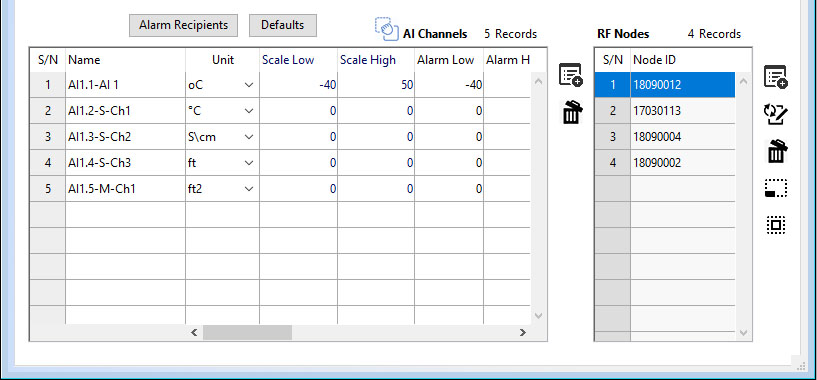Select the AI1.3-S-Ch2 name cell
Image resolution: width=817 pixels, height=380 pixels.
[125, 137]
